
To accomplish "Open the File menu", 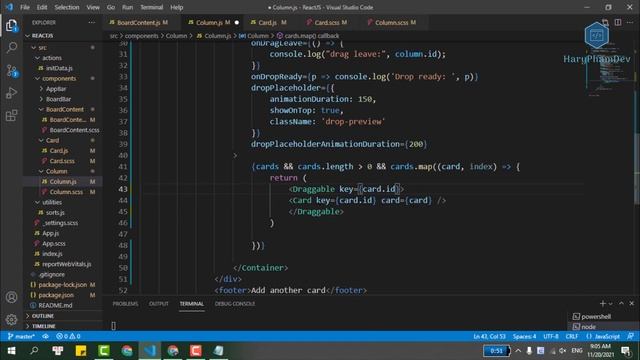I will click(x=25, y=7).
